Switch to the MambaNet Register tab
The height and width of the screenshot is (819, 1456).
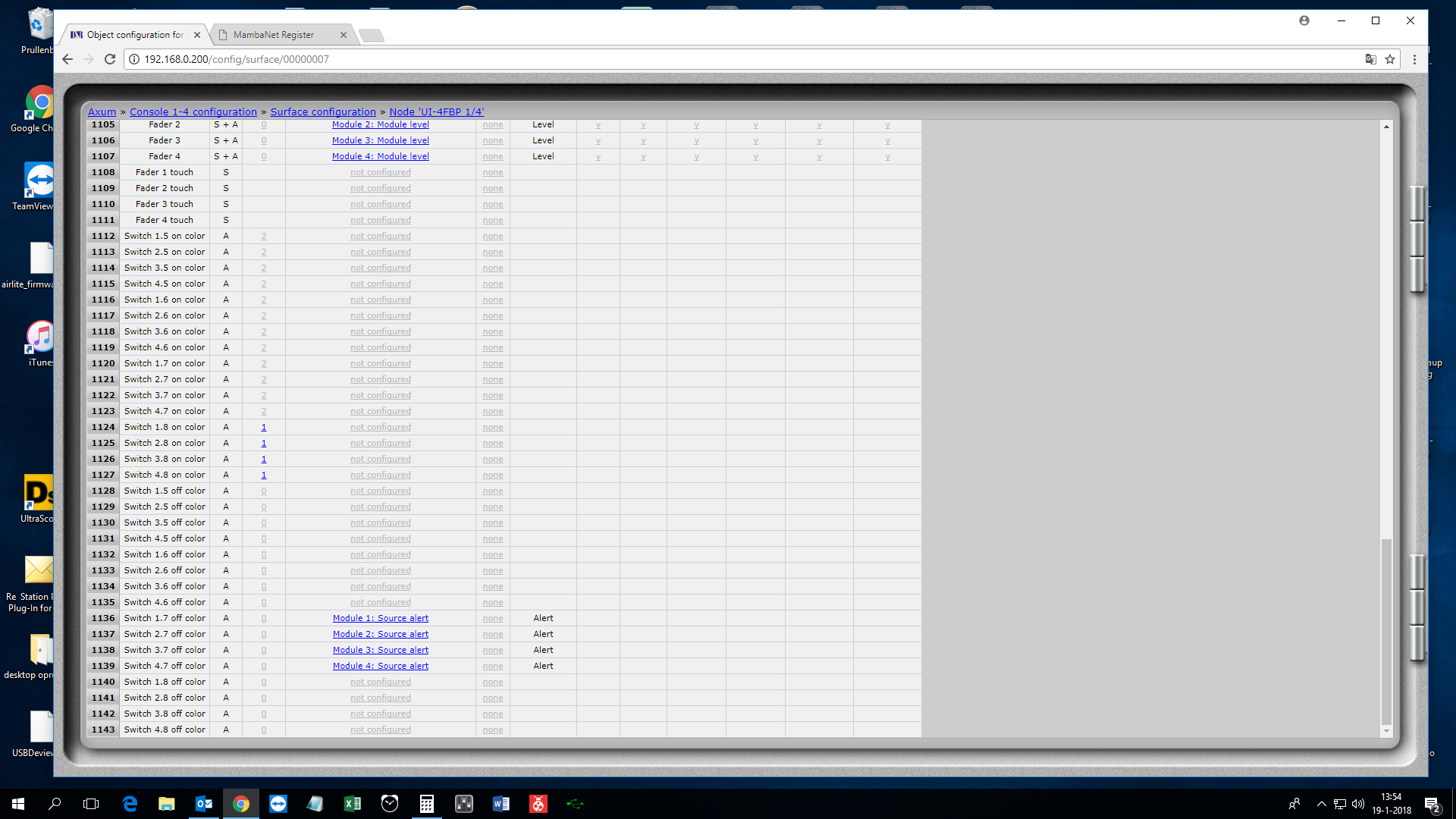coord(274,35)
